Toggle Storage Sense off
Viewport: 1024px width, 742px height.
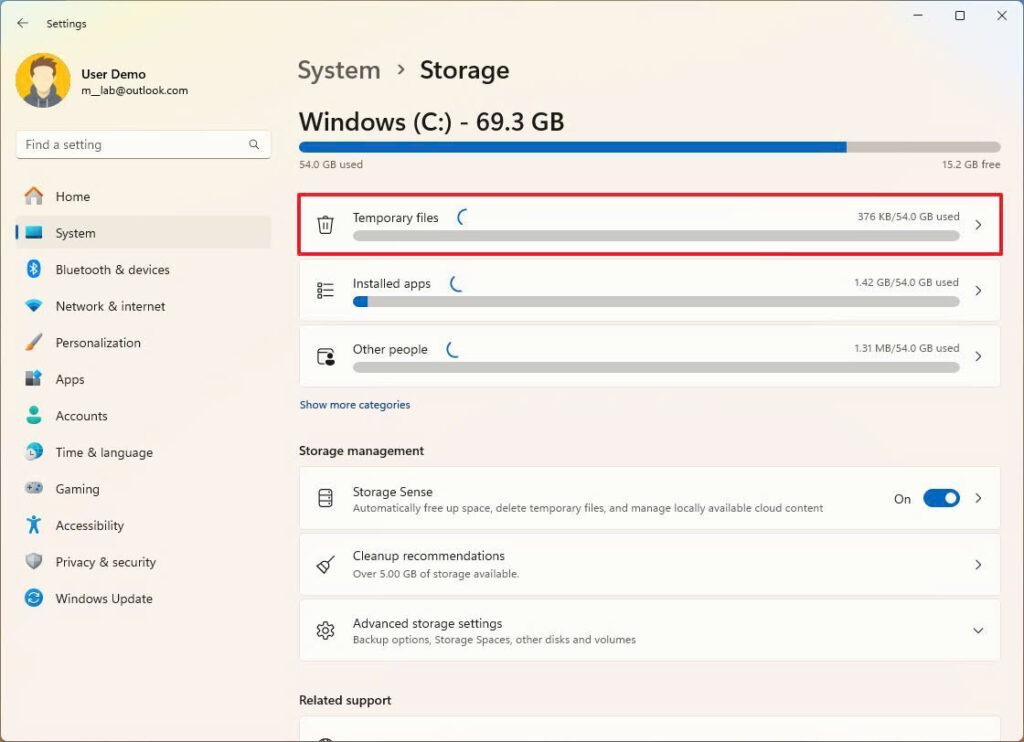click(x=941, y=498)
